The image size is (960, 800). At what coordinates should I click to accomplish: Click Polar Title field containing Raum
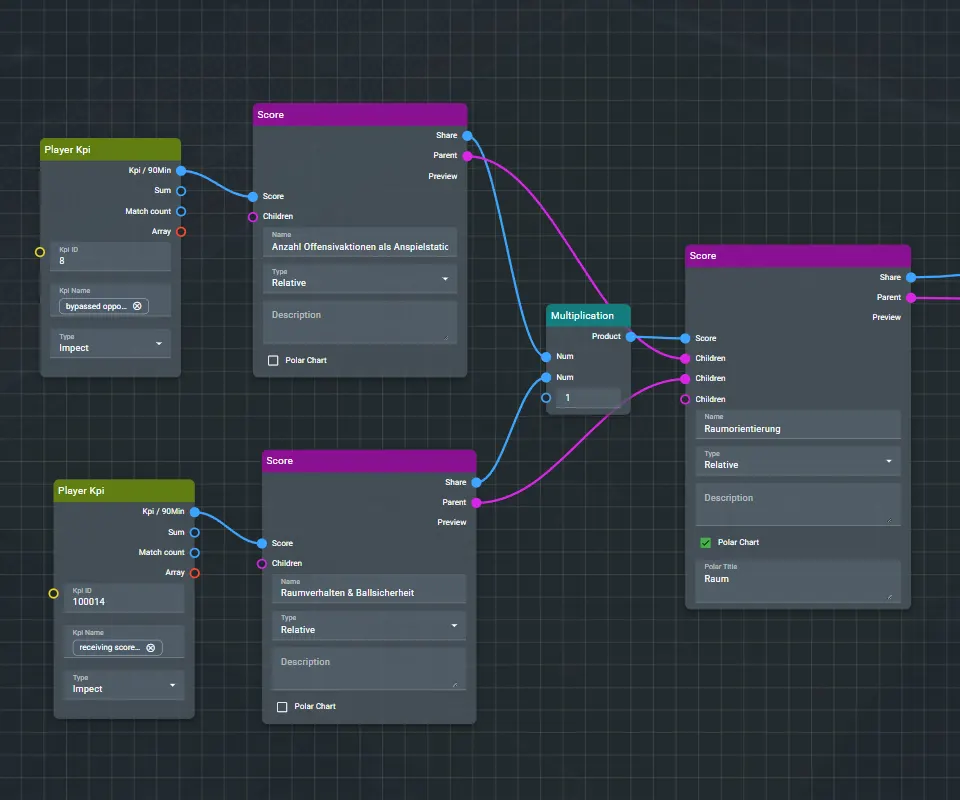pyautogui.click(x=798, y=581)
